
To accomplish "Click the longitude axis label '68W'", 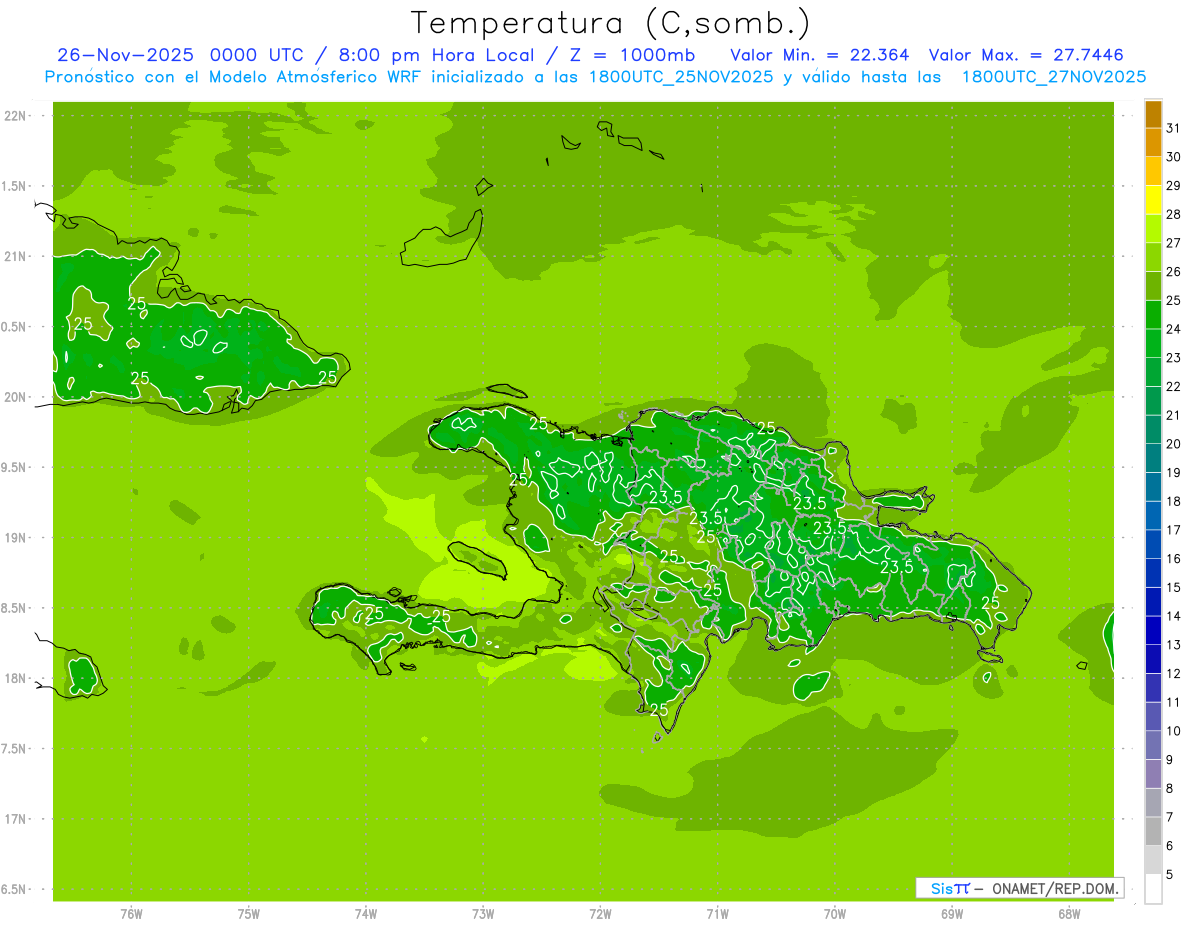I will (1069, 914).
